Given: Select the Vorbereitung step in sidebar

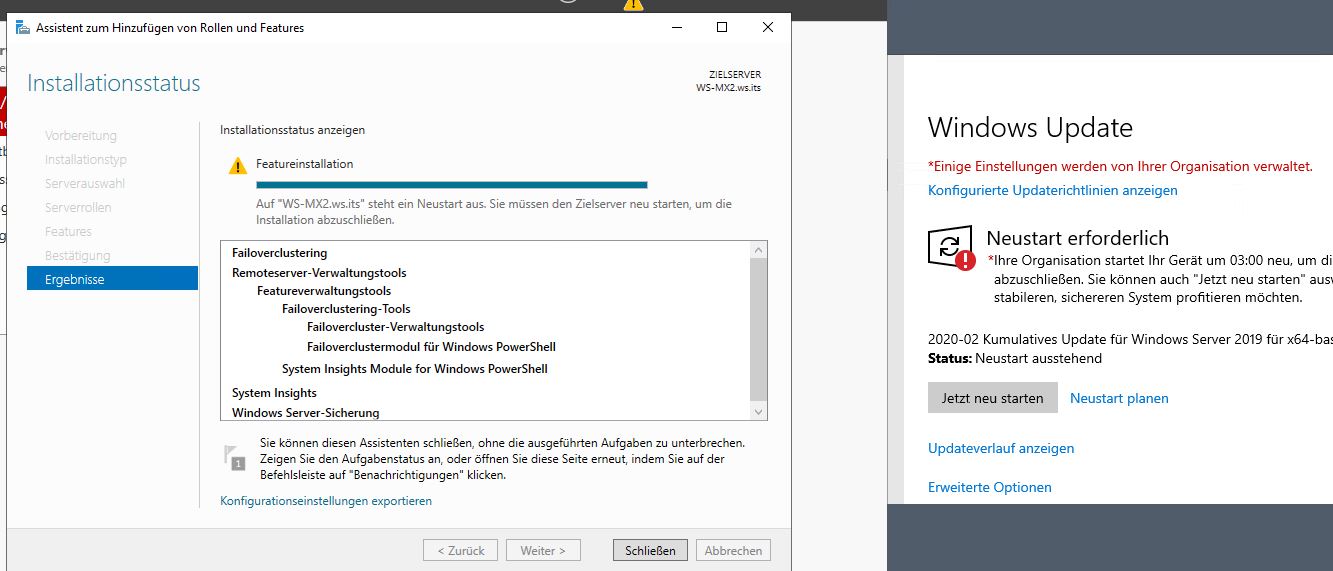Looking at the screenshot, I should pyautogui.click(x=81, y=135).
